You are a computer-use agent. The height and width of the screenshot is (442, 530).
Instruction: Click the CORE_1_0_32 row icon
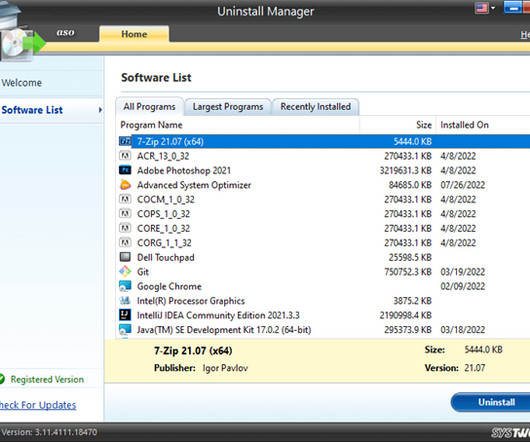pos(125,228)
